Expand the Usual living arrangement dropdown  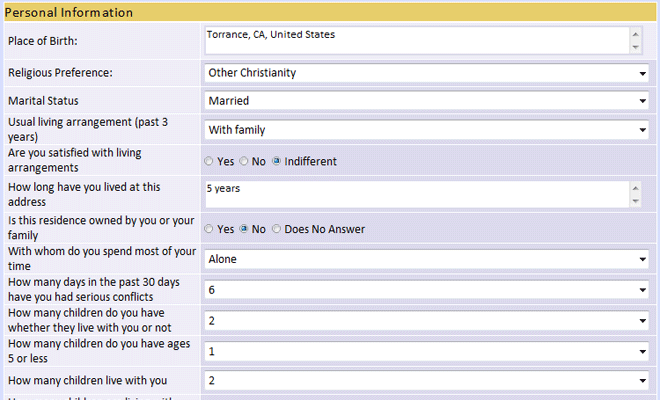(426, 130)
